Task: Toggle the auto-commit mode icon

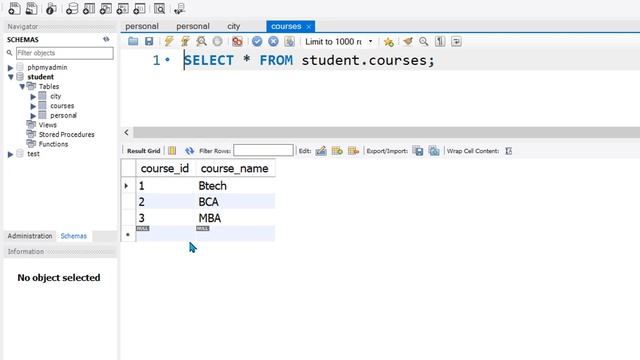Action: [289, 41]
